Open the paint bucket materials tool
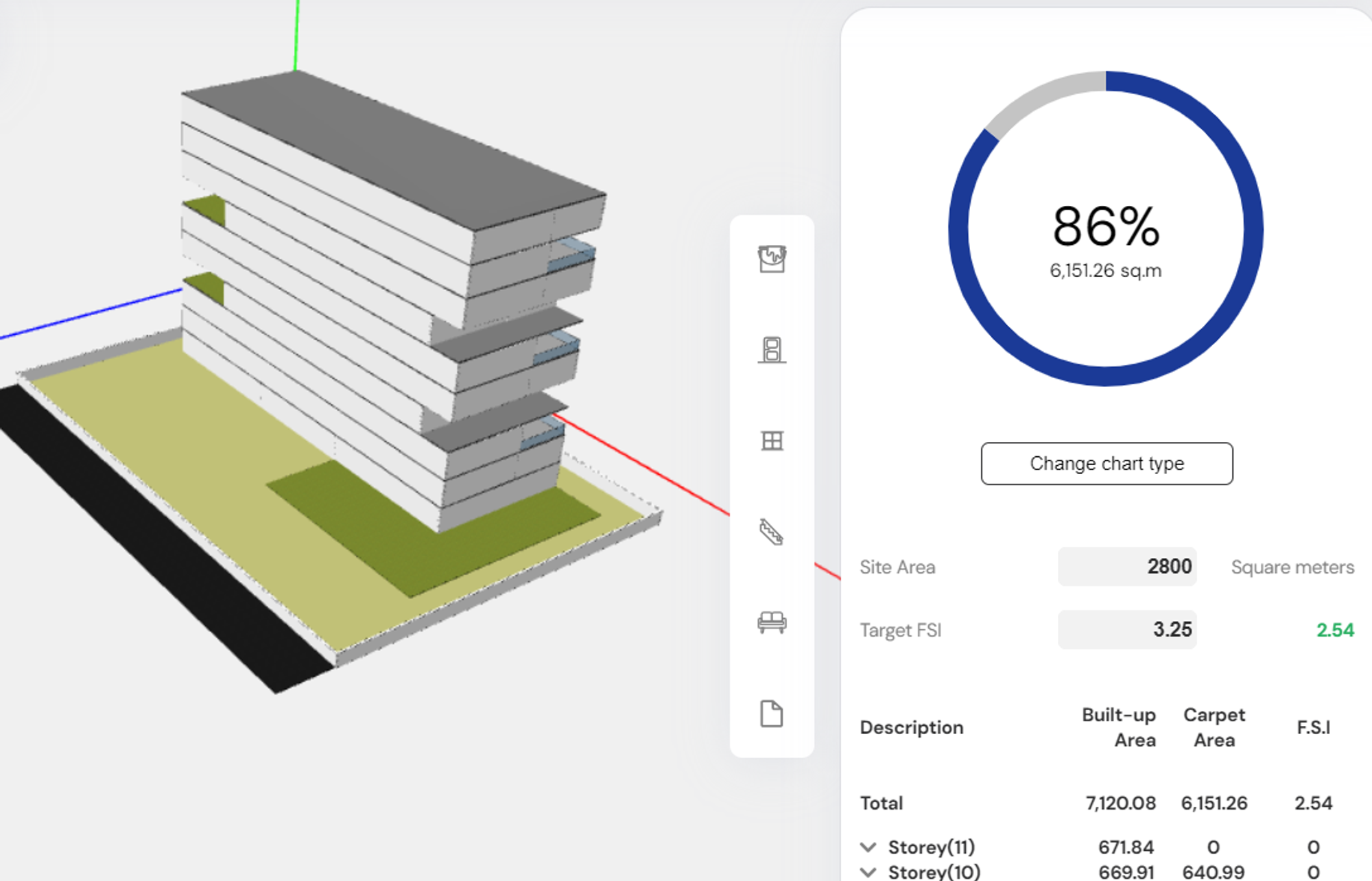The width and height of the screenshot is (1372, 881). tap(772, 259)
